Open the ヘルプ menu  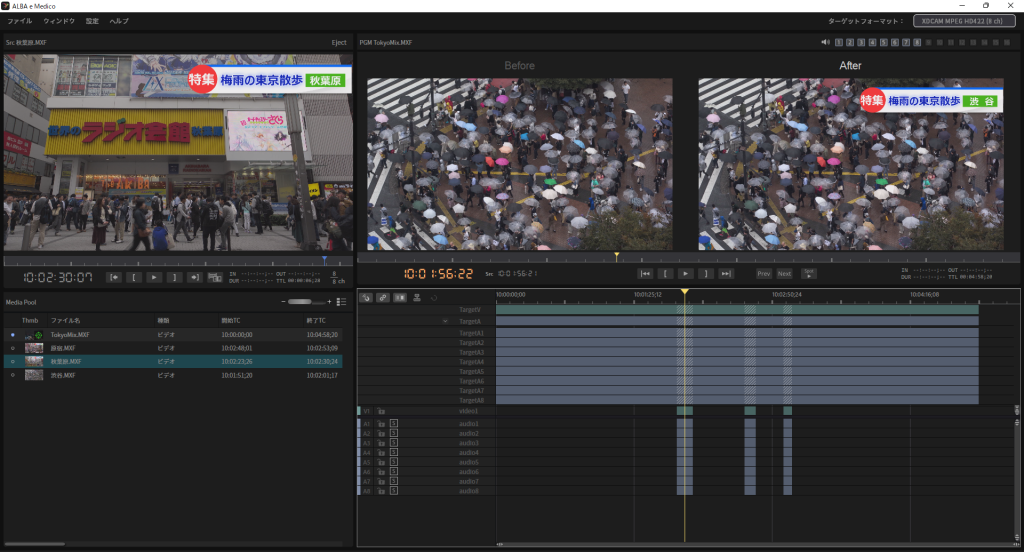tap(118, 20)
